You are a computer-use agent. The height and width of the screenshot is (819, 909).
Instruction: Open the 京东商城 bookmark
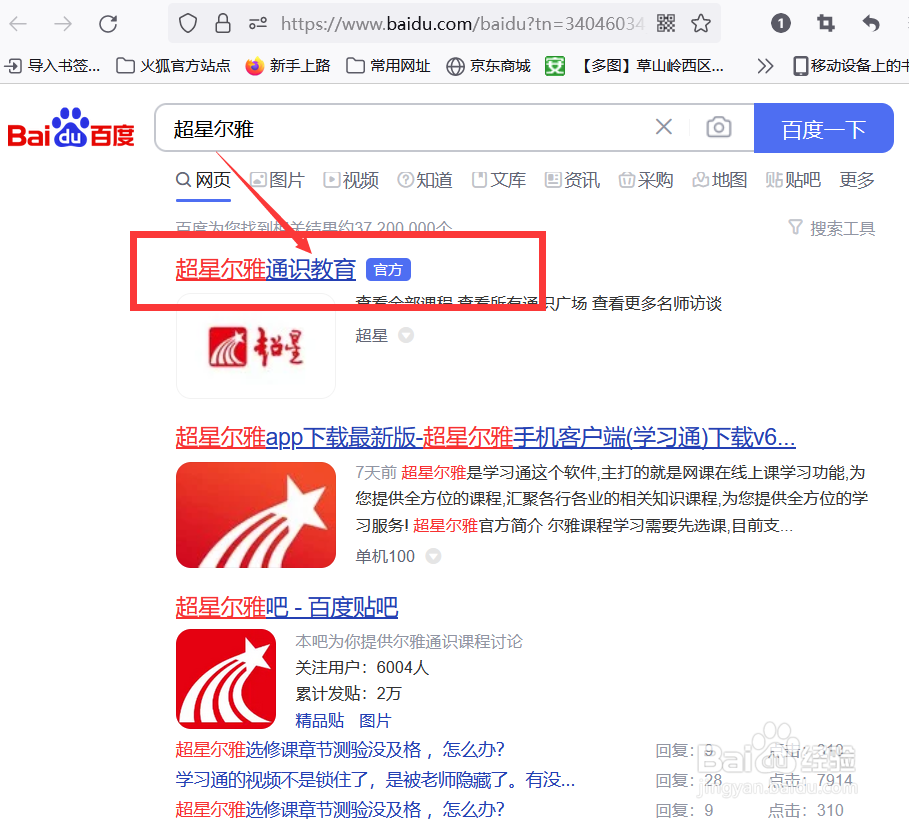click(489, 66)
